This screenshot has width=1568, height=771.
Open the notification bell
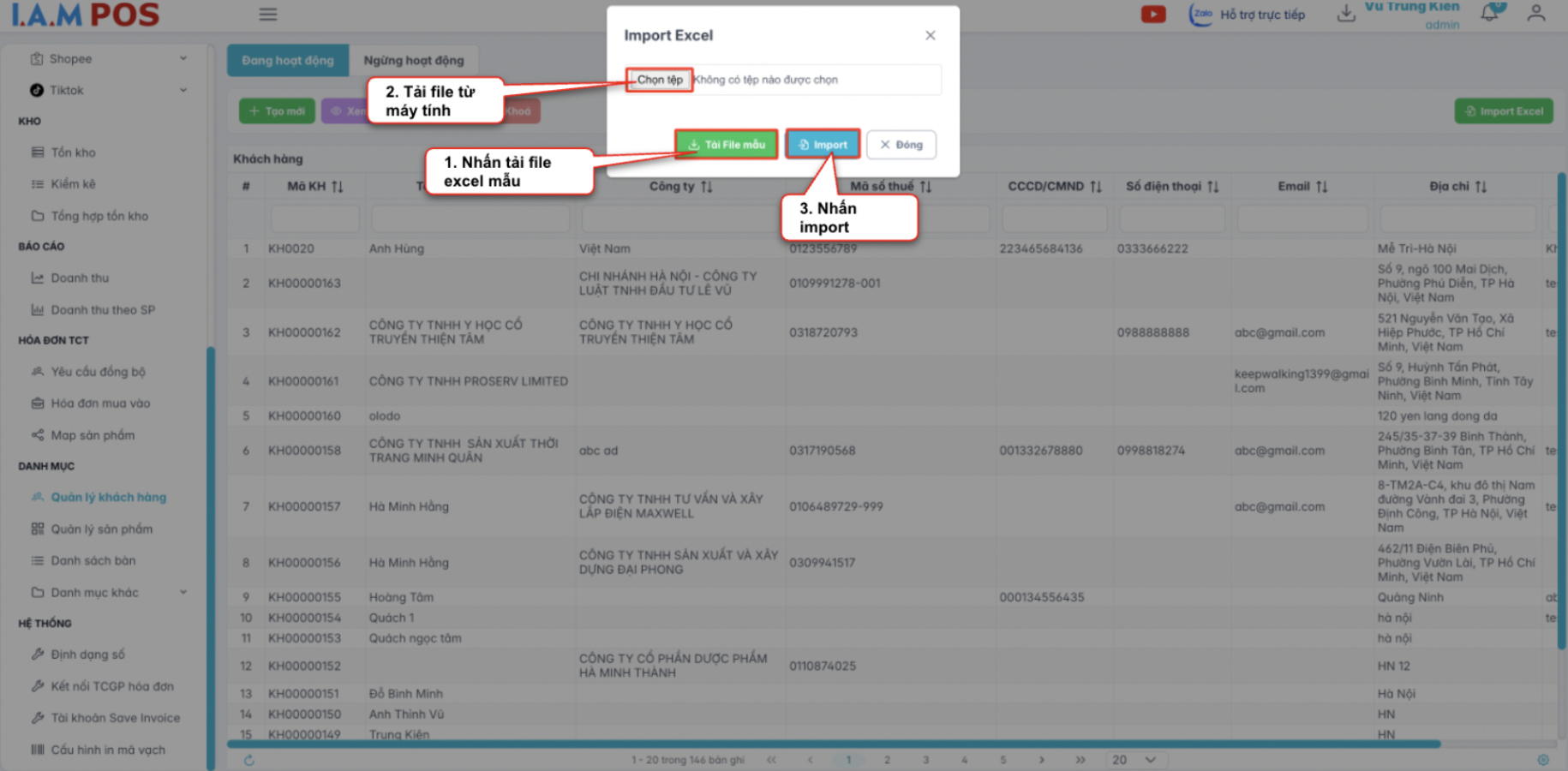(x=1490, y=14)
